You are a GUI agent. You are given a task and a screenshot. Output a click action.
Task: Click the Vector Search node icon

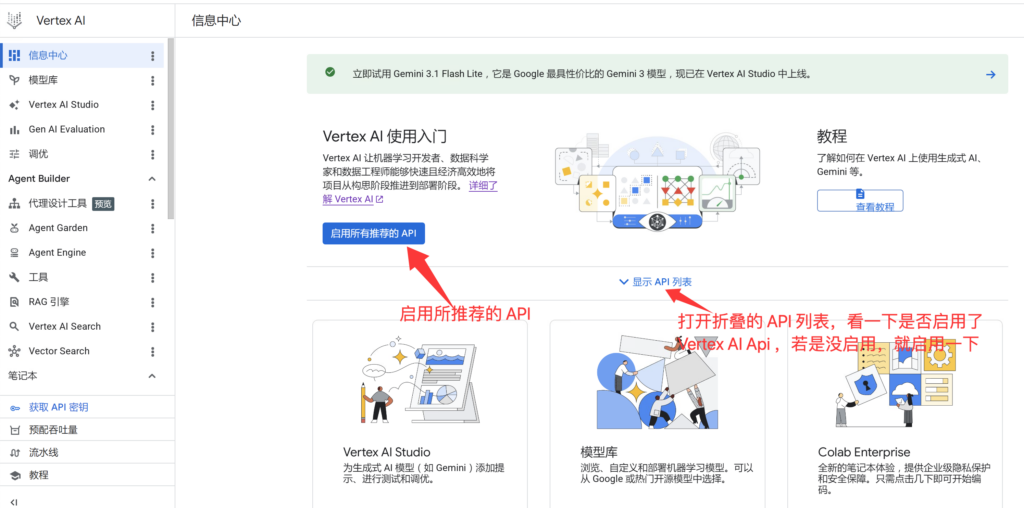(14, 351)
